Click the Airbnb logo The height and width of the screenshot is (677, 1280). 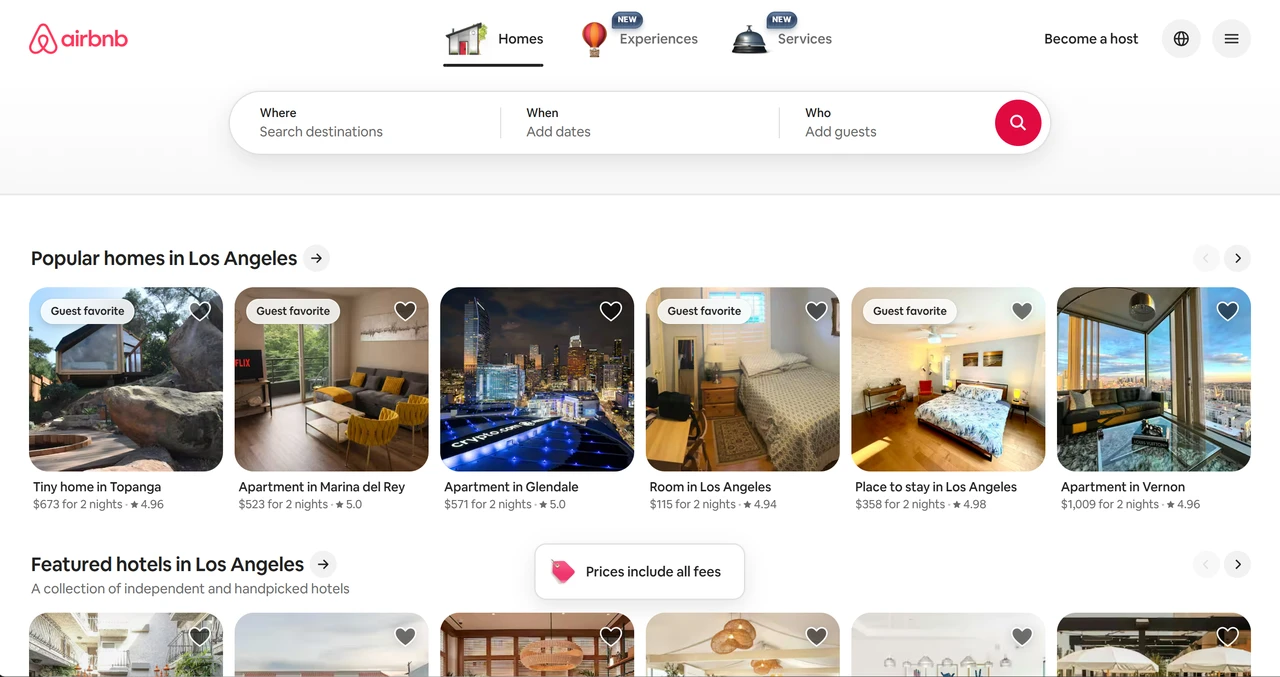pos(78,38)
